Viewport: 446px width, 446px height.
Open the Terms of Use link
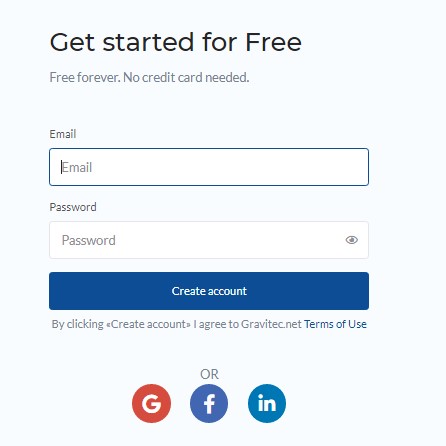click(x=335, y=324)
